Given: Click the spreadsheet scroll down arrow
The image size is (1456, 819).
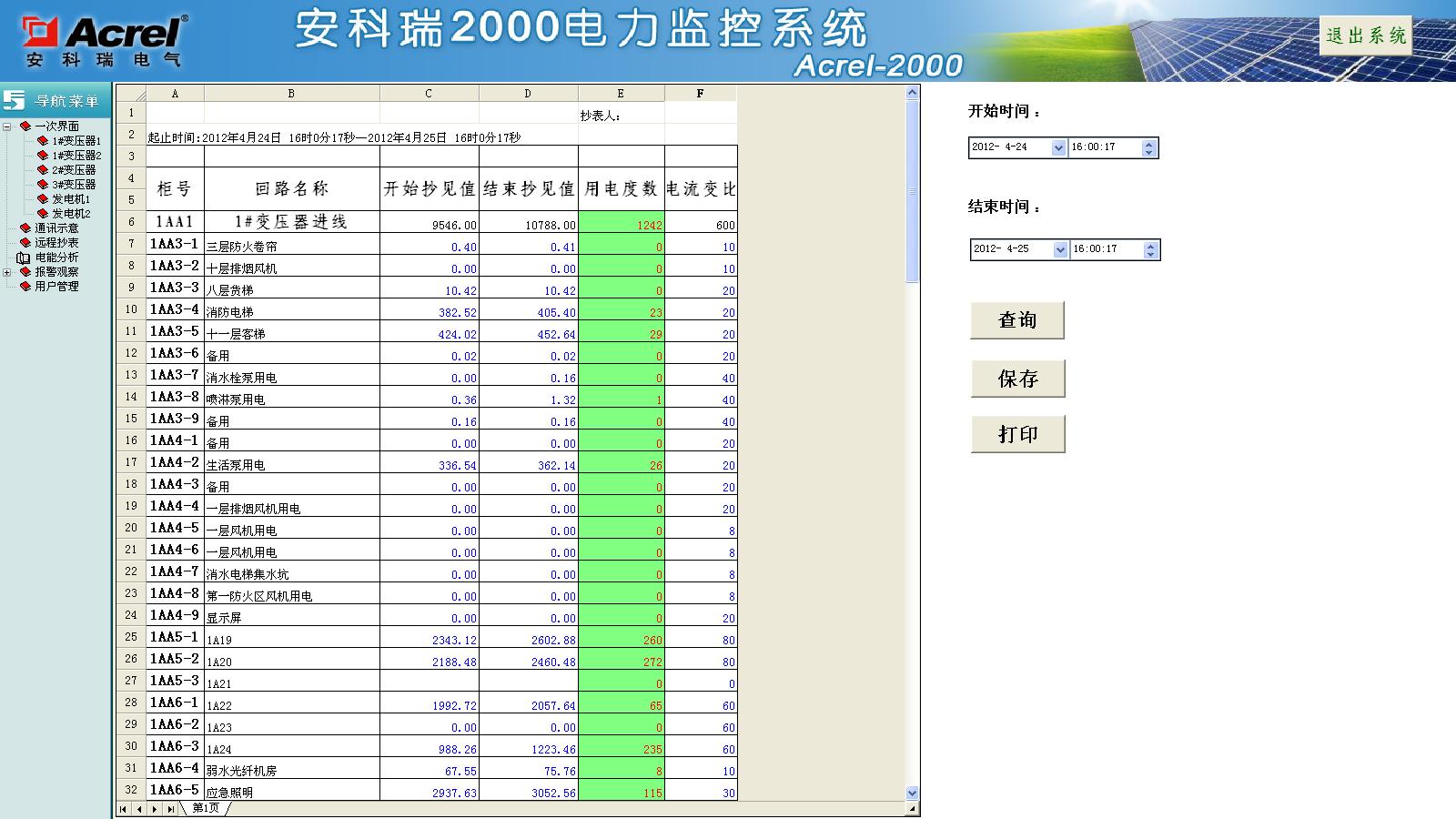Looking at the screenshot, I should (913, 794).
